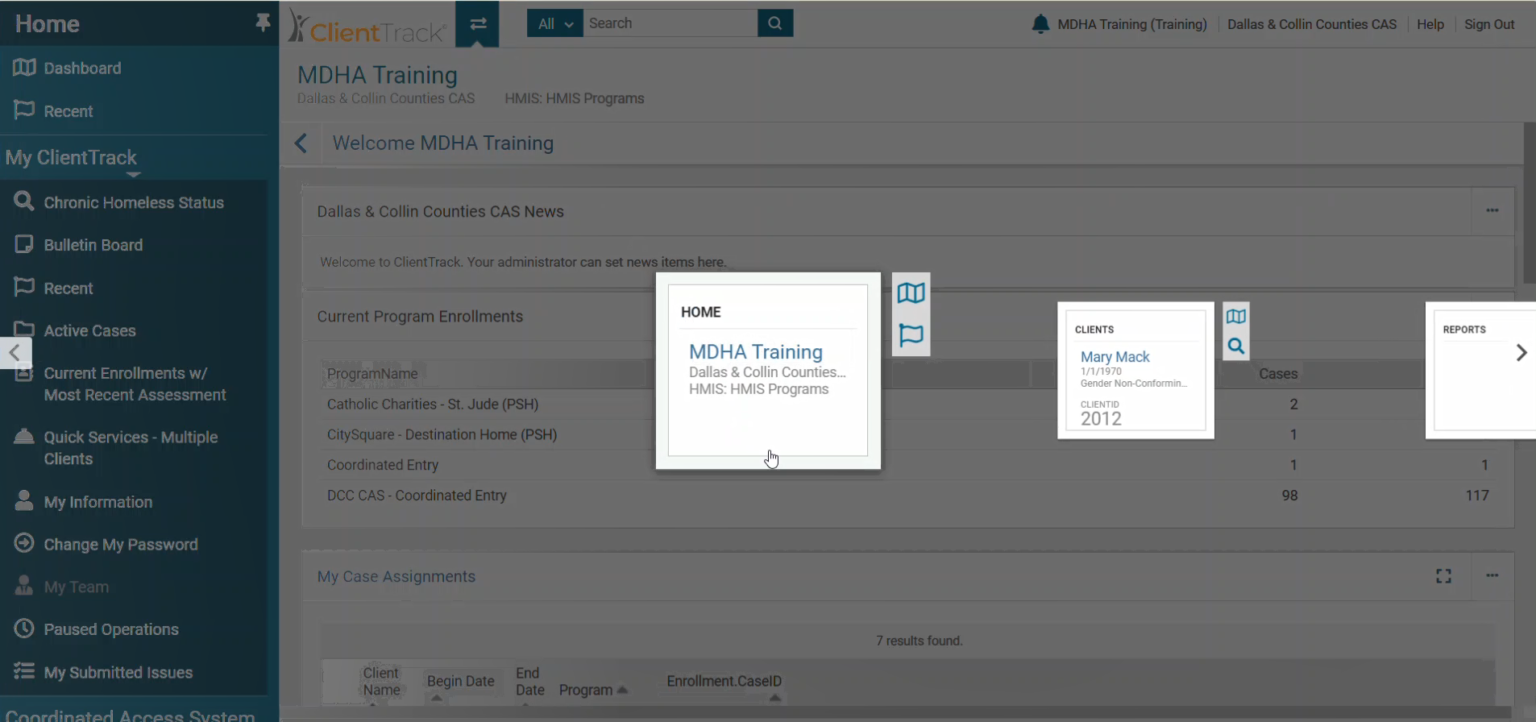
Task: Click the dashboard map icon beside Home card
Action: click(x=911, y=293)
